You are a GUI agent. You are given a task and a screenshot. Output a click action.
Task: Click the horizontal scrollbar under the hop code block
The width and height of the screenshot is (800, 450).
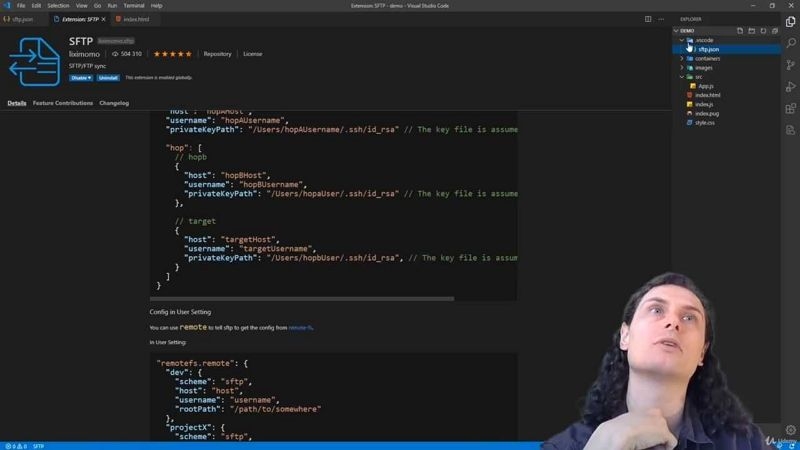302,298
